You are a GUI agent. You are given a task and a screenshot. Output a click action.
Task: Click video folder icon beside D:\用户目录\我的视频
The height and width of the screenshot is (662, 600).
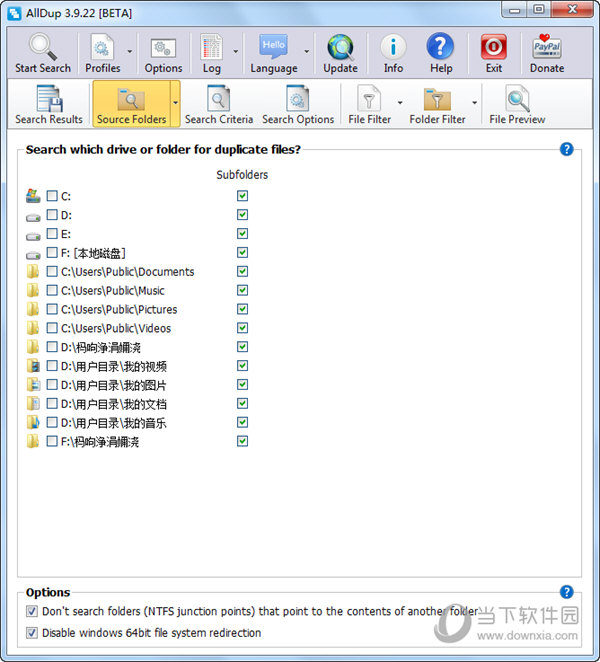[33, 366]
